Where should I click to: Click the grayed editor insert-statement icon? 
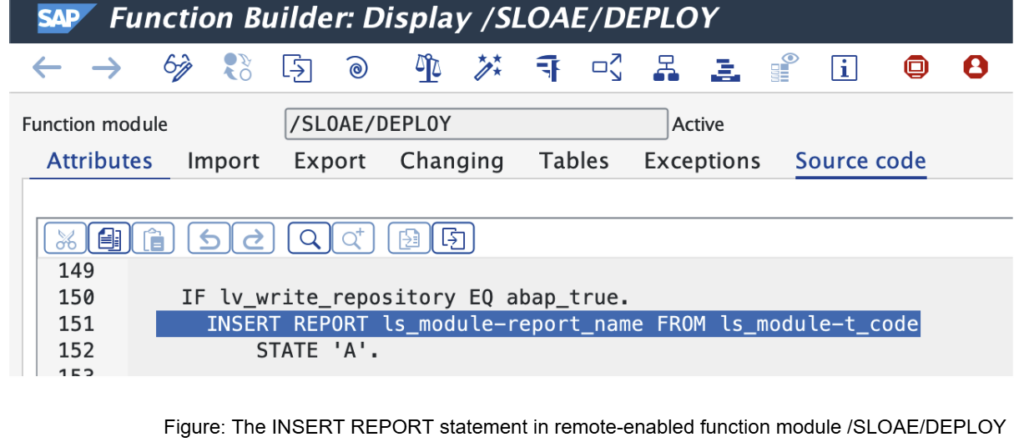409,238
